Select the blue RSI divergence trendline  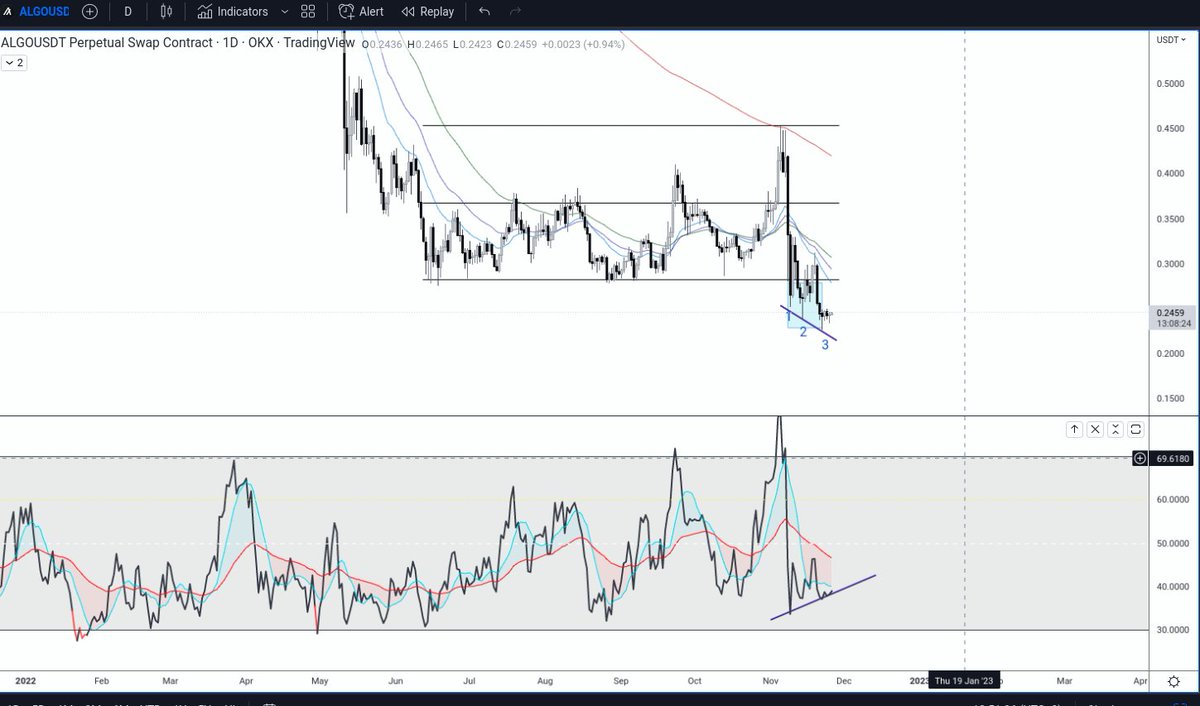coord(824,597)
